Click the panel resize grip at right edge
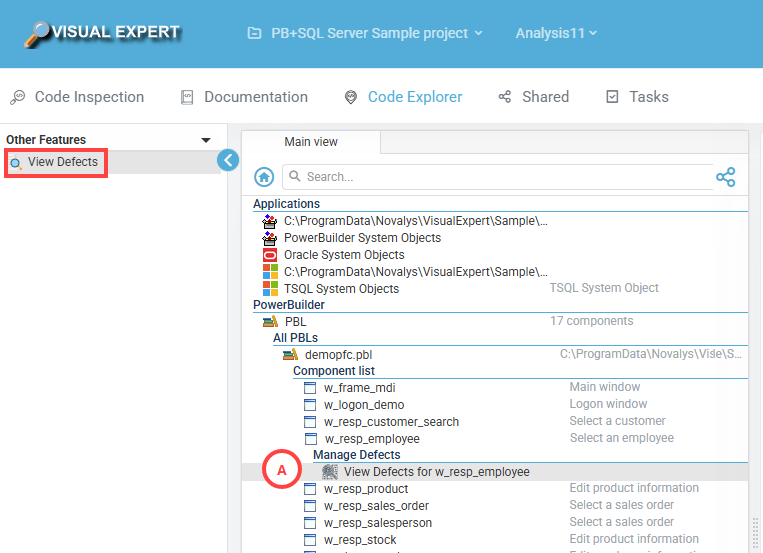Image resolution: width=763 pixels, height=553 pixels. click(x=755, y=534)
